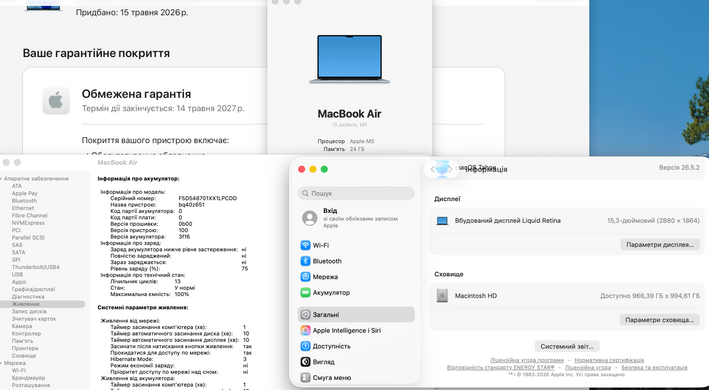The height and width of the screenshot is (390, 709).
Task: Go forward with the right chevron
Action: point(449,169)
